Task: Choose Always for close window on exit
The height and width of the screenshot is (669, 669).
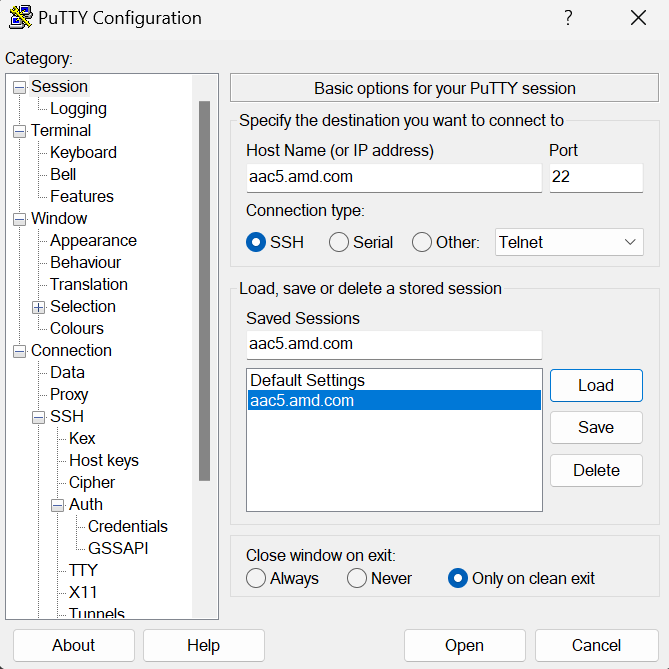Action: (256, 579)
